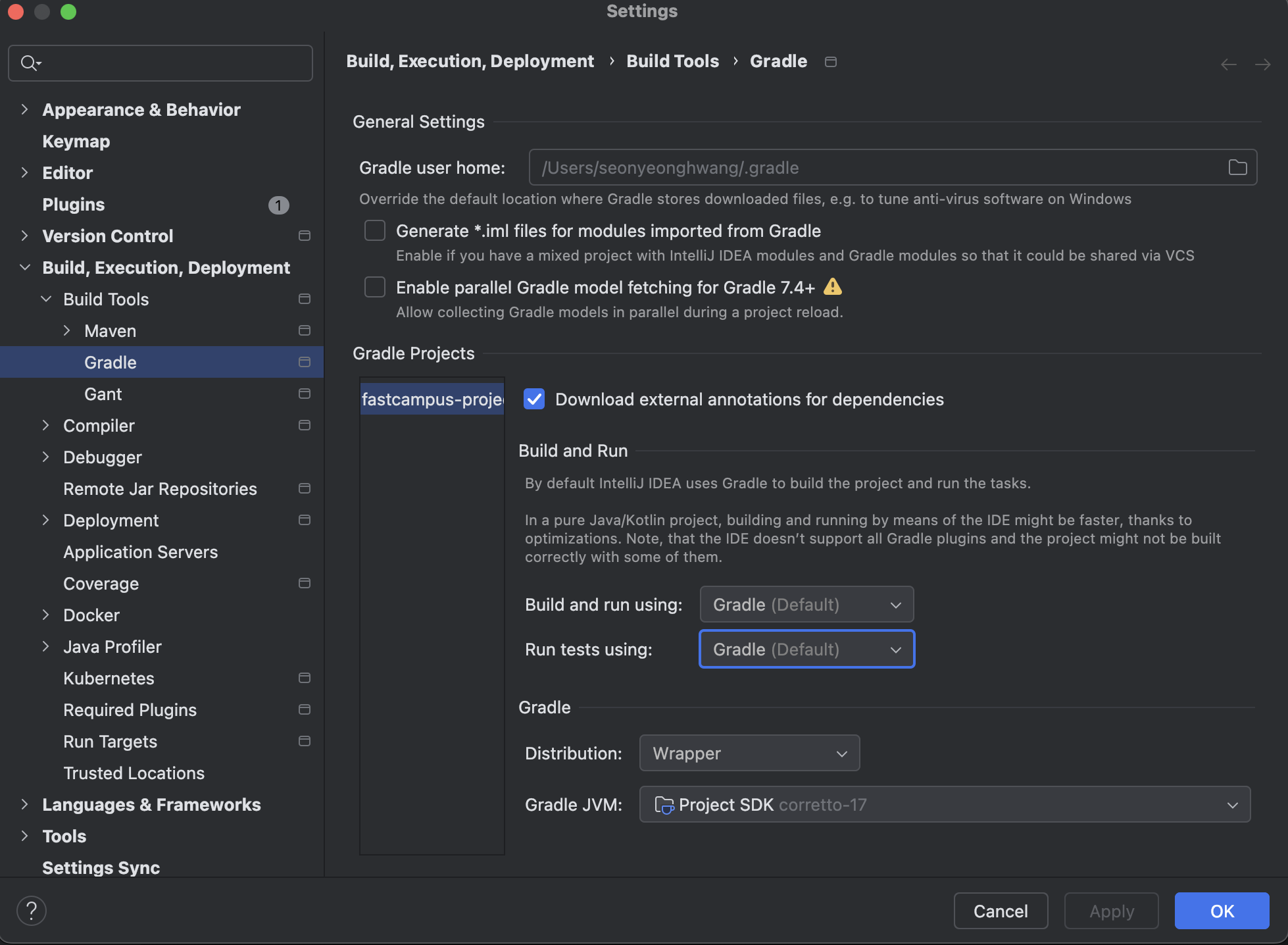Expand the Maven tree node
This screenshot has height=945, width=1288.
[67, 331]
